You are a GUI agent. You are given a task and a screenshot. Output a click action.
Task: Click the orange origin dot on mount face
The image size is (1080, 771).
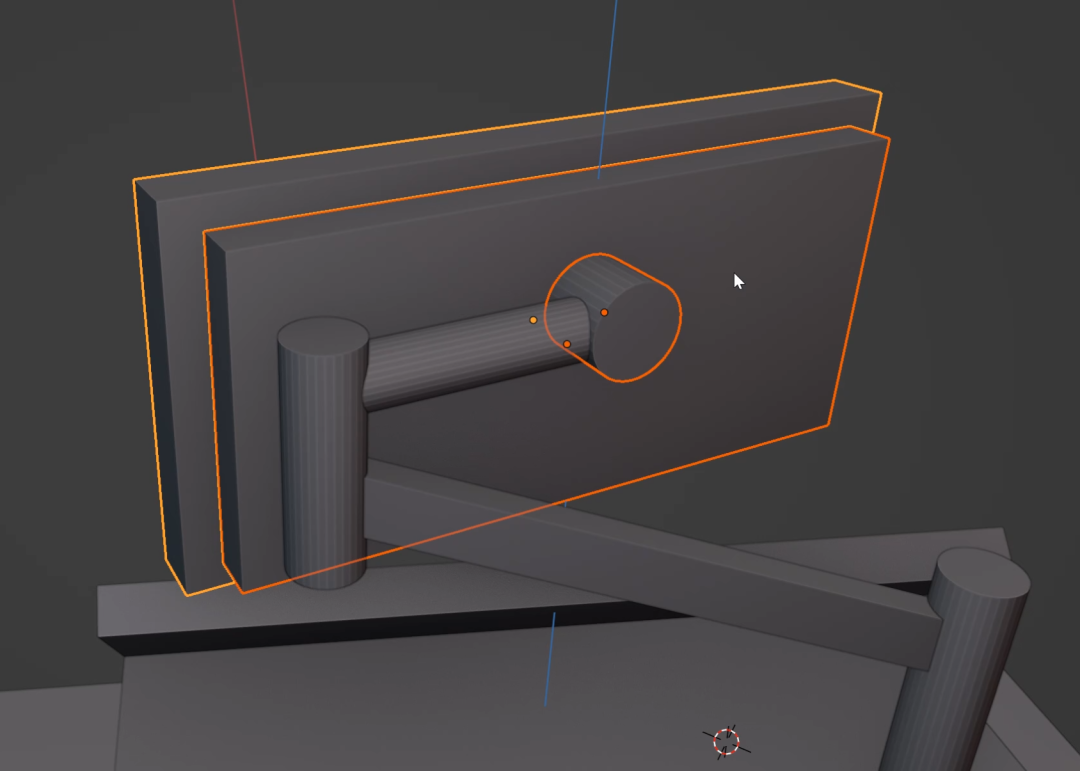point(604,312)
